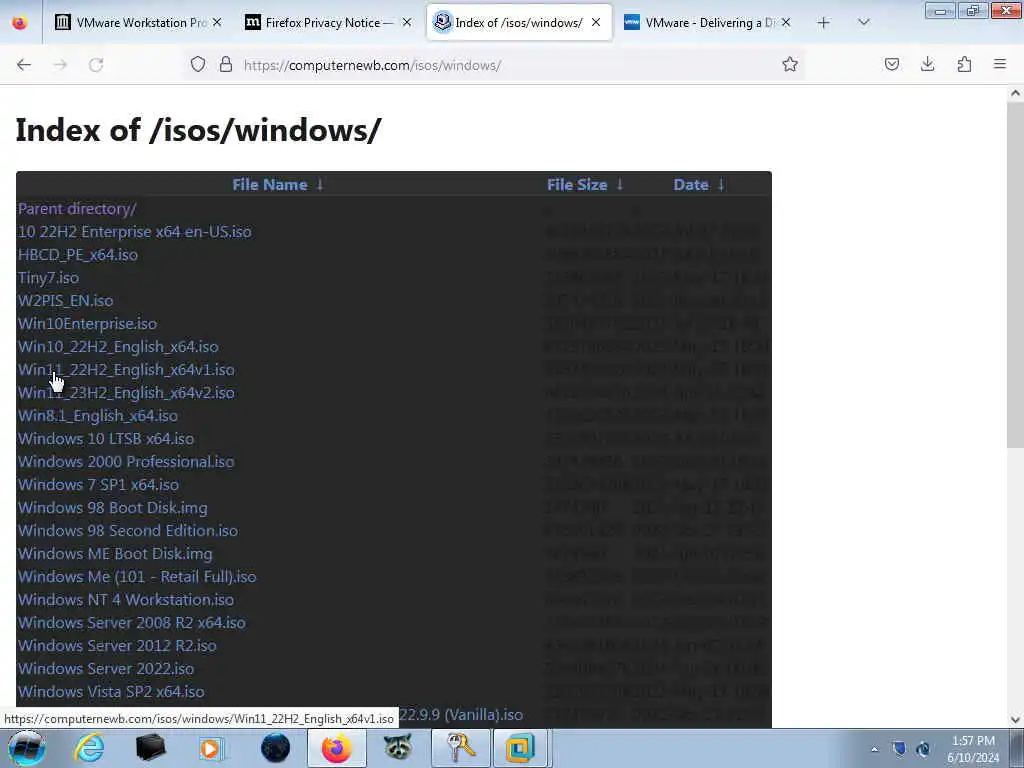Sort listing by File Name

click(270, 185)
